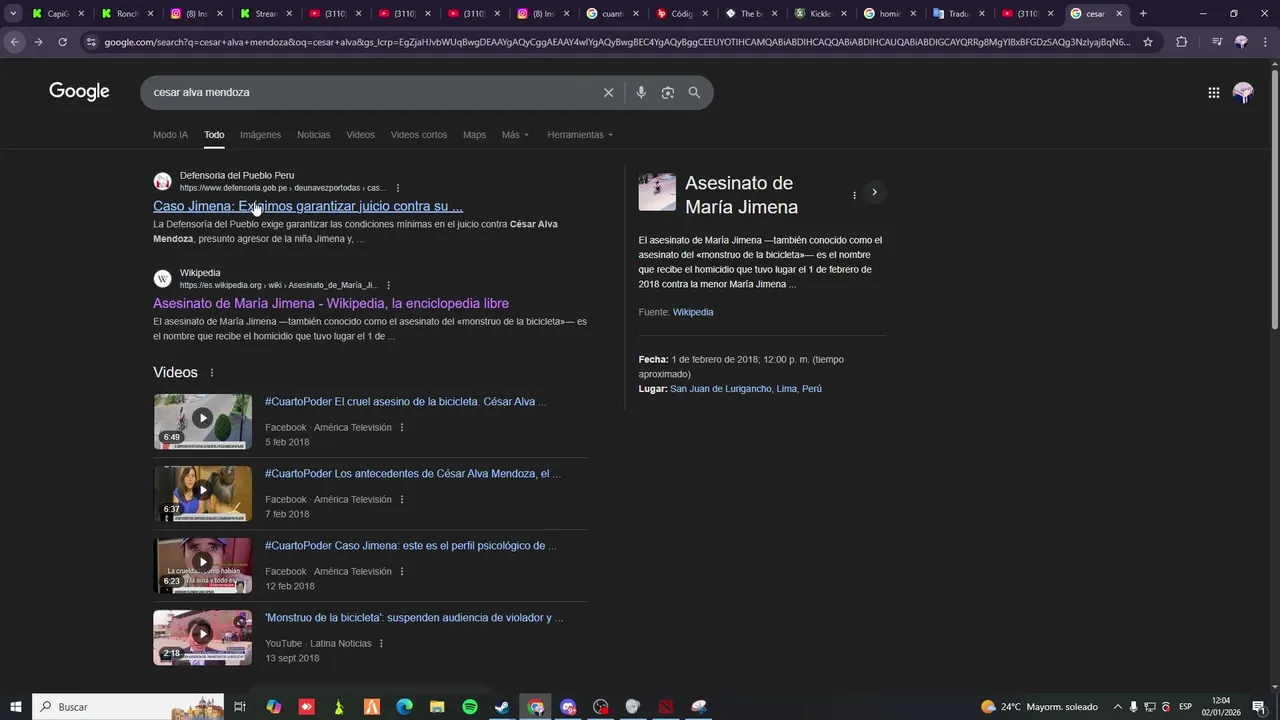1280x720 pixels.
Task: Click the Windows Buscar search box
Action: pos(130,707)
